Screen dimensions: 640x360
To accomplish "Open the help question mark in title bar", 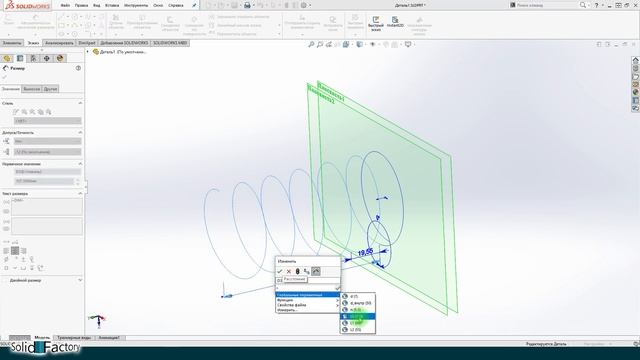I will coord(596,5).
